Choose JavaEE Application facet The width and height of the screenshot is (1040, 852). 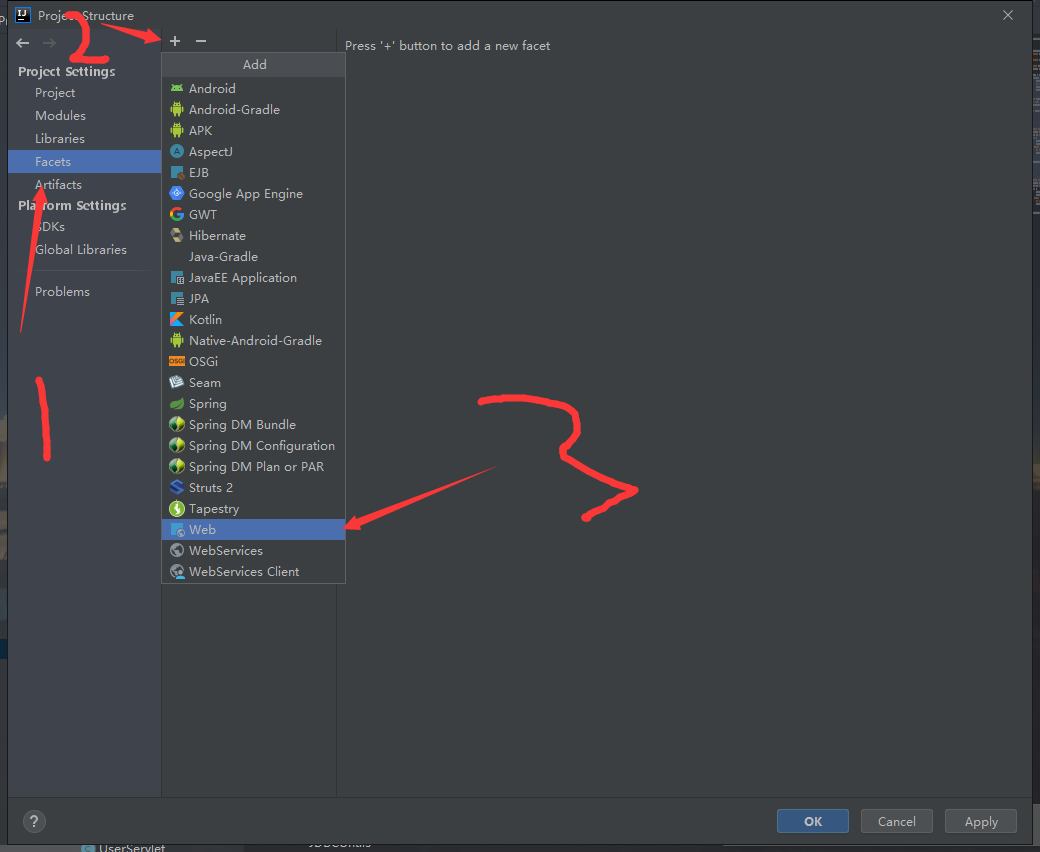coord(253,277)
